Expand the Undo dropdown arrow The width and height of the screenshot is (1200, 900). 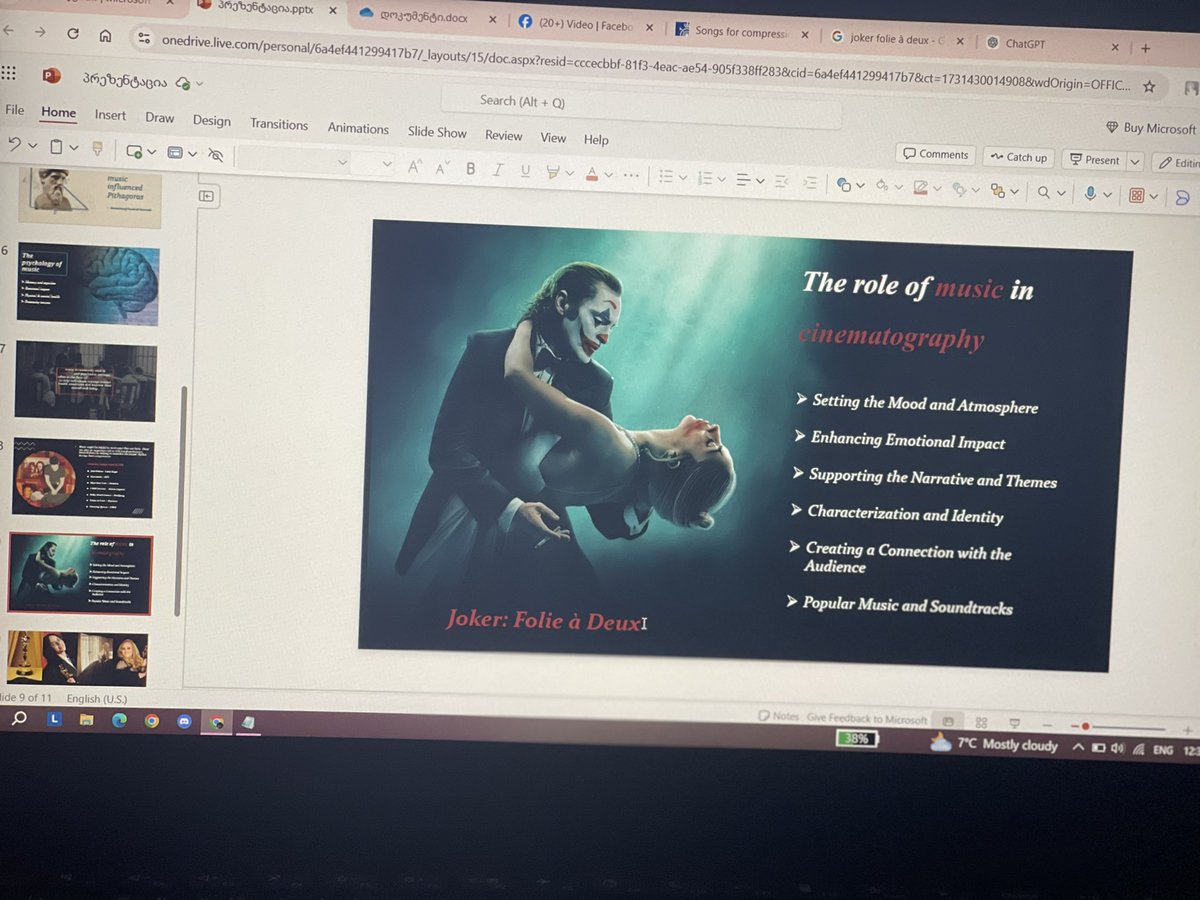[32, 147]
